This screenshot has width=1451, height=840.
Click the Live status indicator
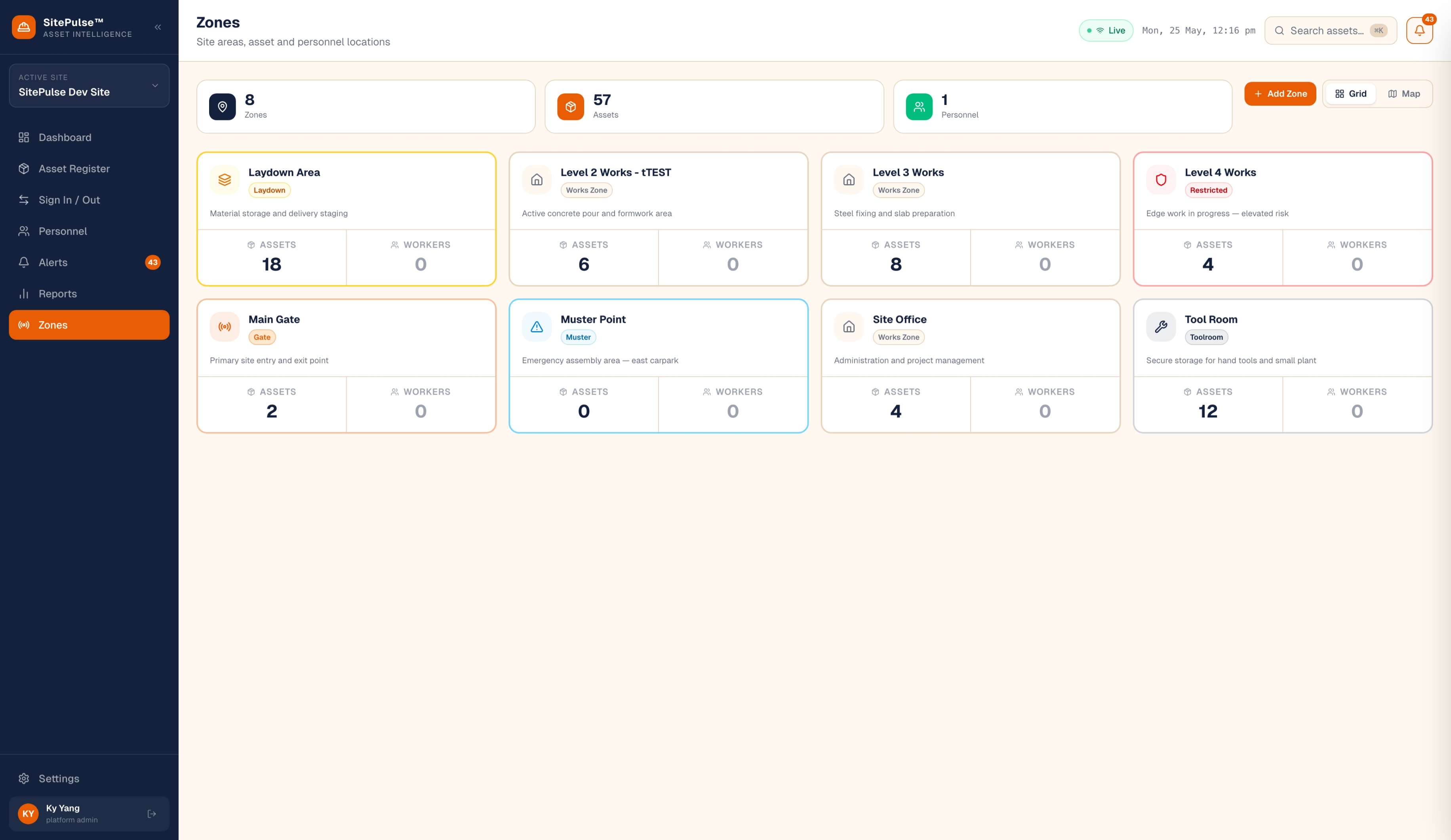pyautogui.click(x=1106, y=30)
